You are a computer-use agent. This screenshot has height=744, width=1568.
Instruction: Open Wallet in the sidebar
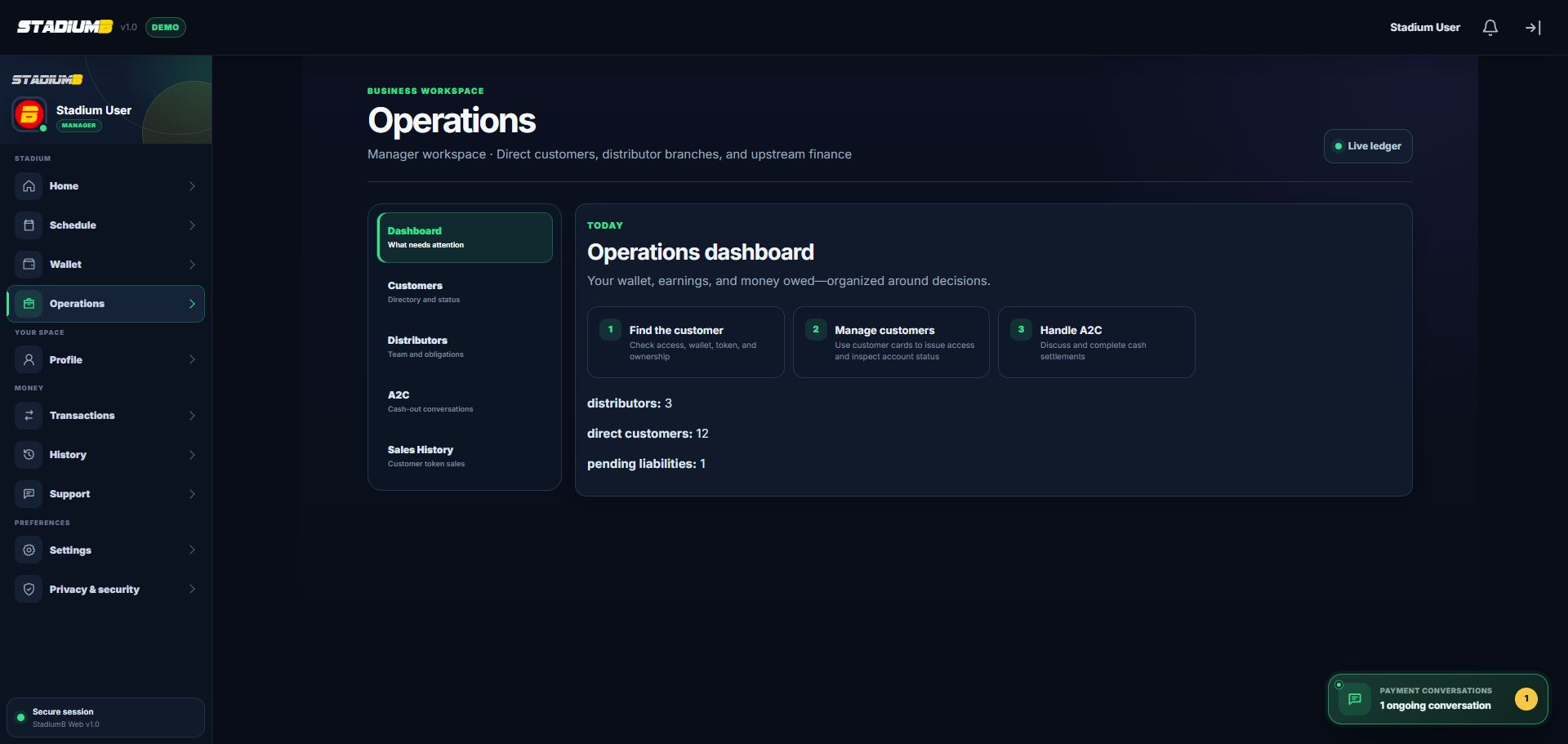click(106, 265)
